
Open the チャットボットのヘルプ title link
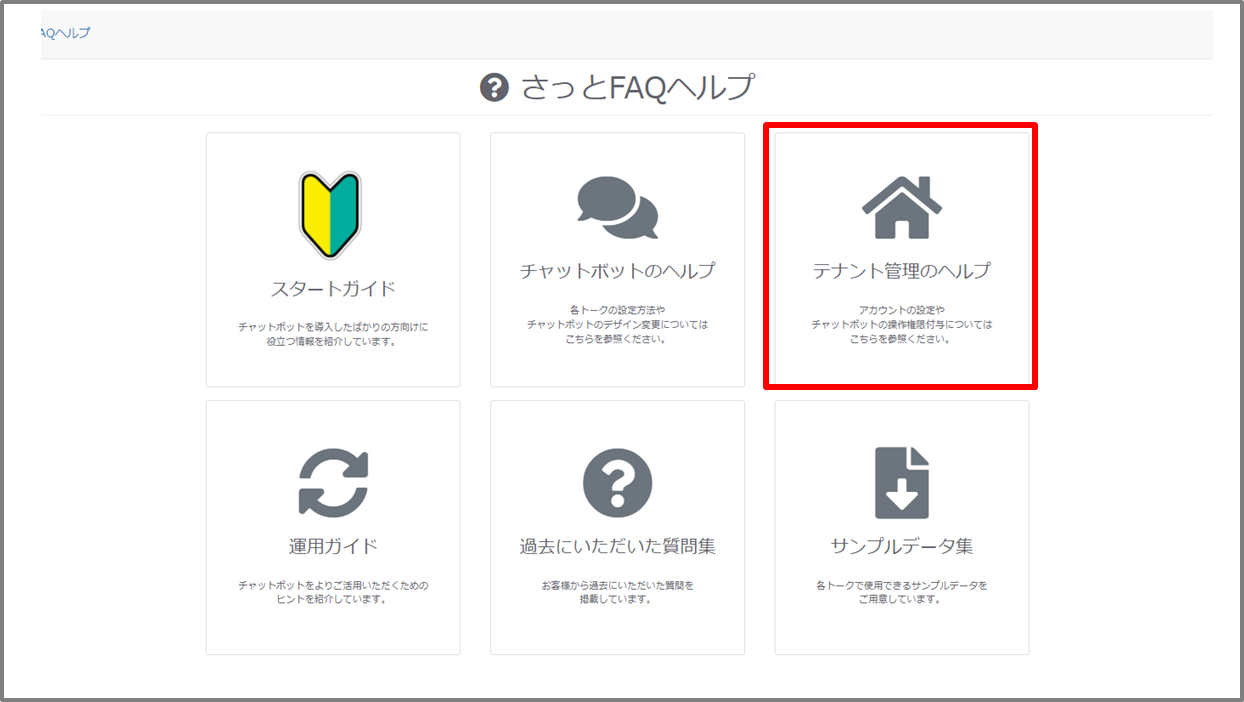[x=618, y=271]
